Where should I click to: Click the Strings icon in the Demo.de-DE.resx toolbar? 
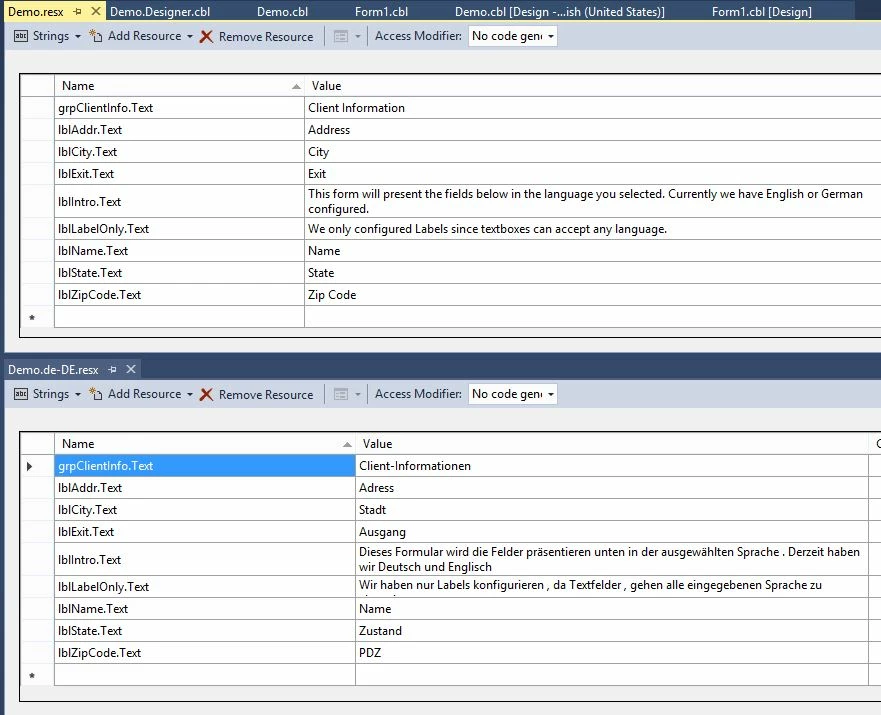(20, 394)
